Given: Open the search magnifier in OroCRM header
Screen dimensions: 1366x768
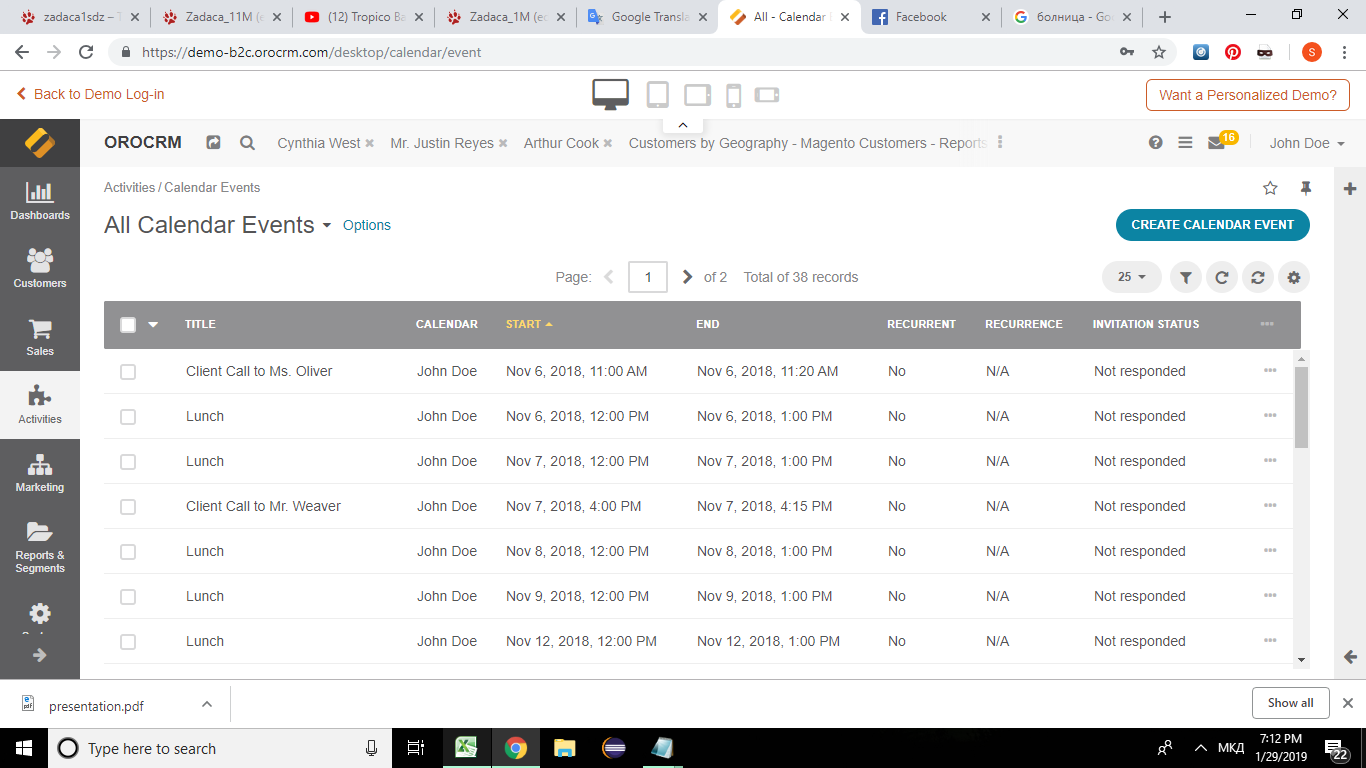Looking at the screenshot, I should coord(247,143).
